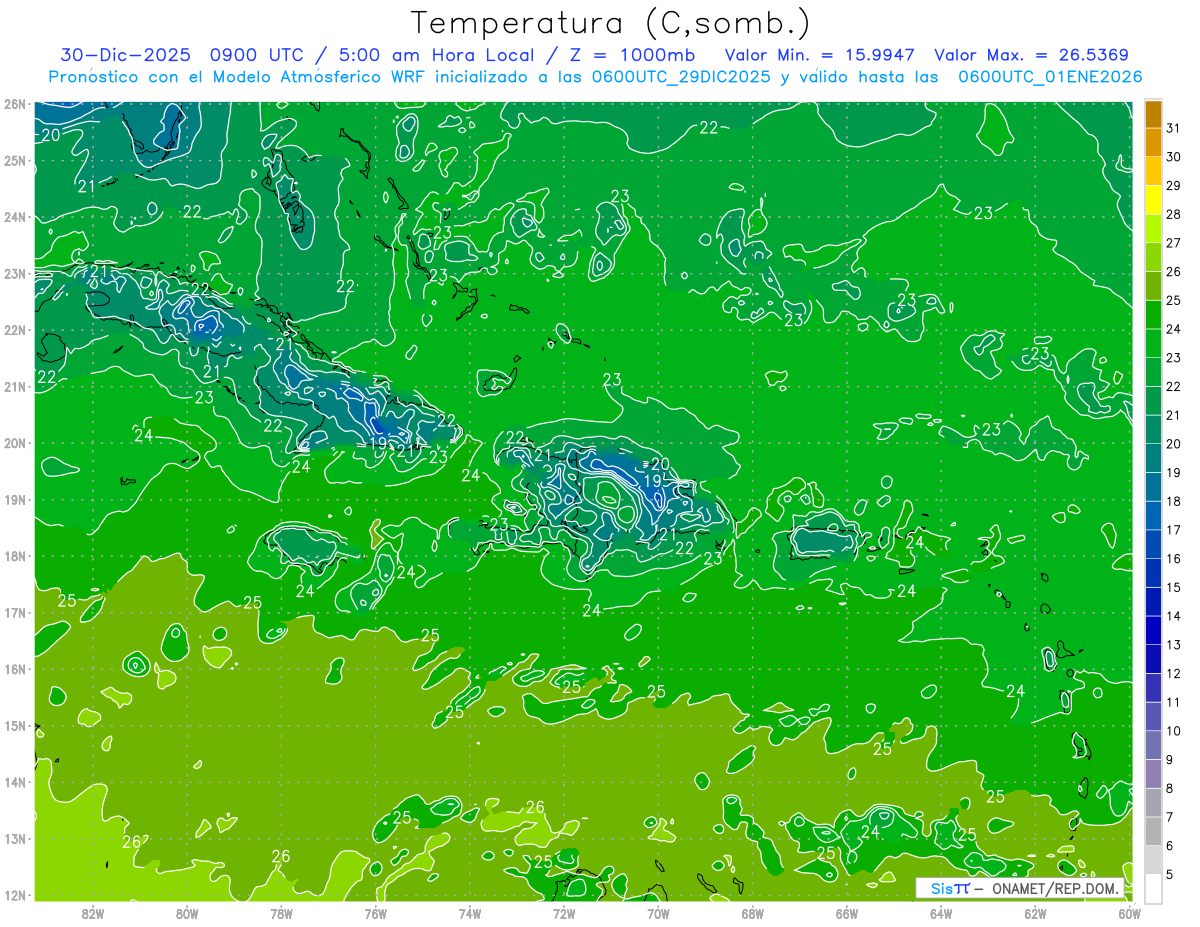Click the "ONAMET/REP.DOM." credit label

click(x=1056, y=888)
